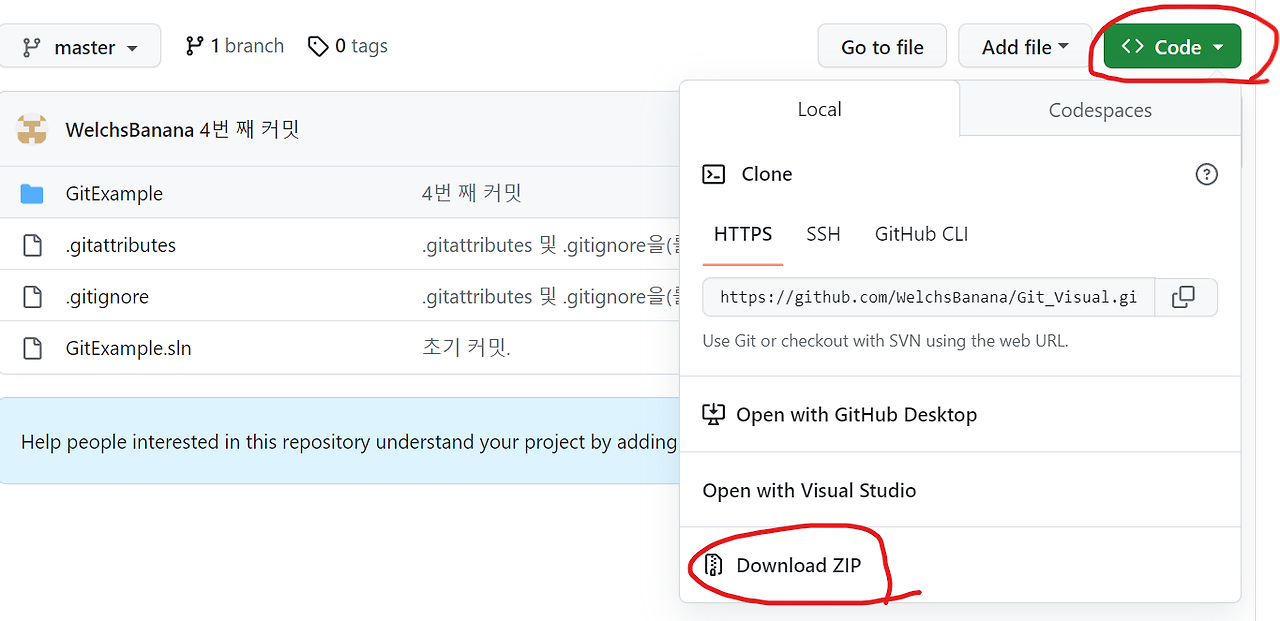Click the zip file icon beside Download ZIP
Image resolution: width=1280 pixels, height=621 pixels.
click(x=713, y=565)
